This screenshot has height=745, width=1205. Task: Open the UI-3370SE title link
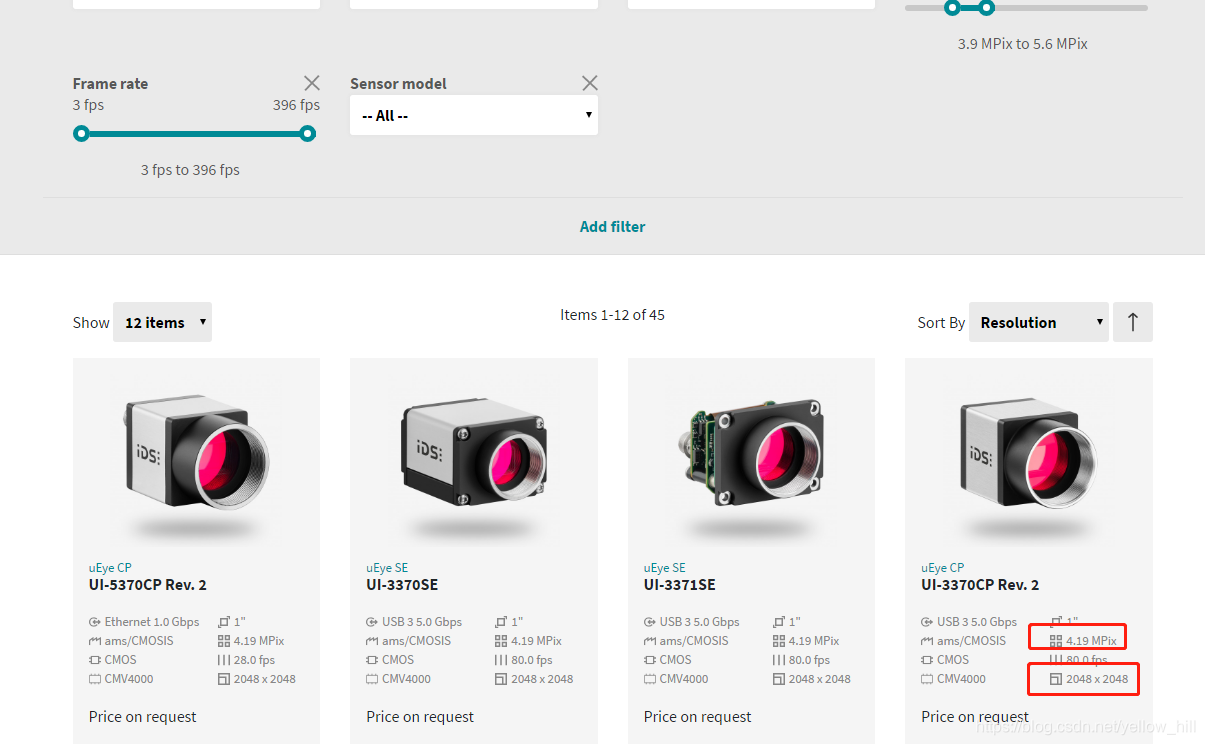tap(402, 585)
